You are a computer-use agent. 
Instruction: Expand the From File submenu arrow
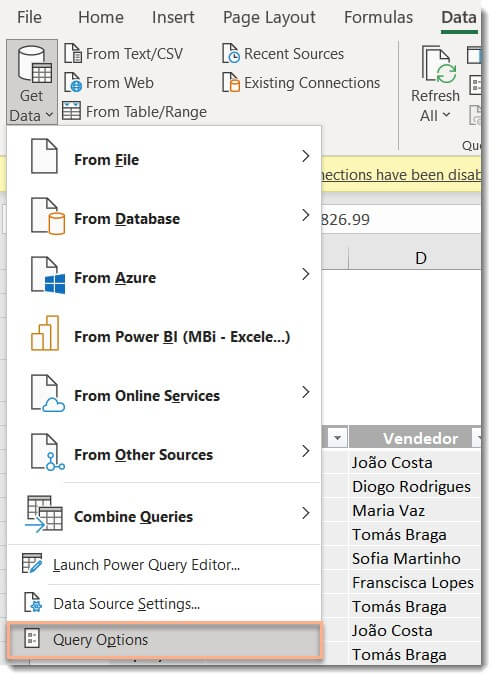[306, 157]
